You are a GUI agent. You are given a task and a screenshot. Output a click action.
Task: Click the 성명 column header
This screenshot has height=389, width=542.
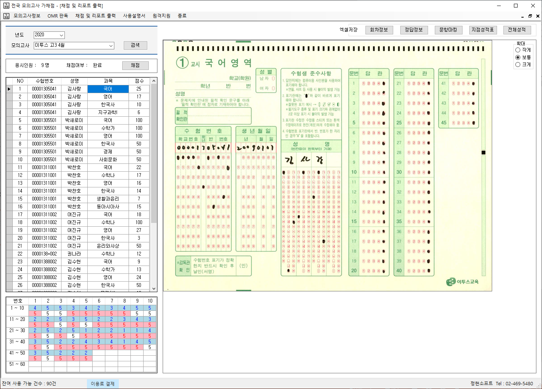click(x=74, y=81)
